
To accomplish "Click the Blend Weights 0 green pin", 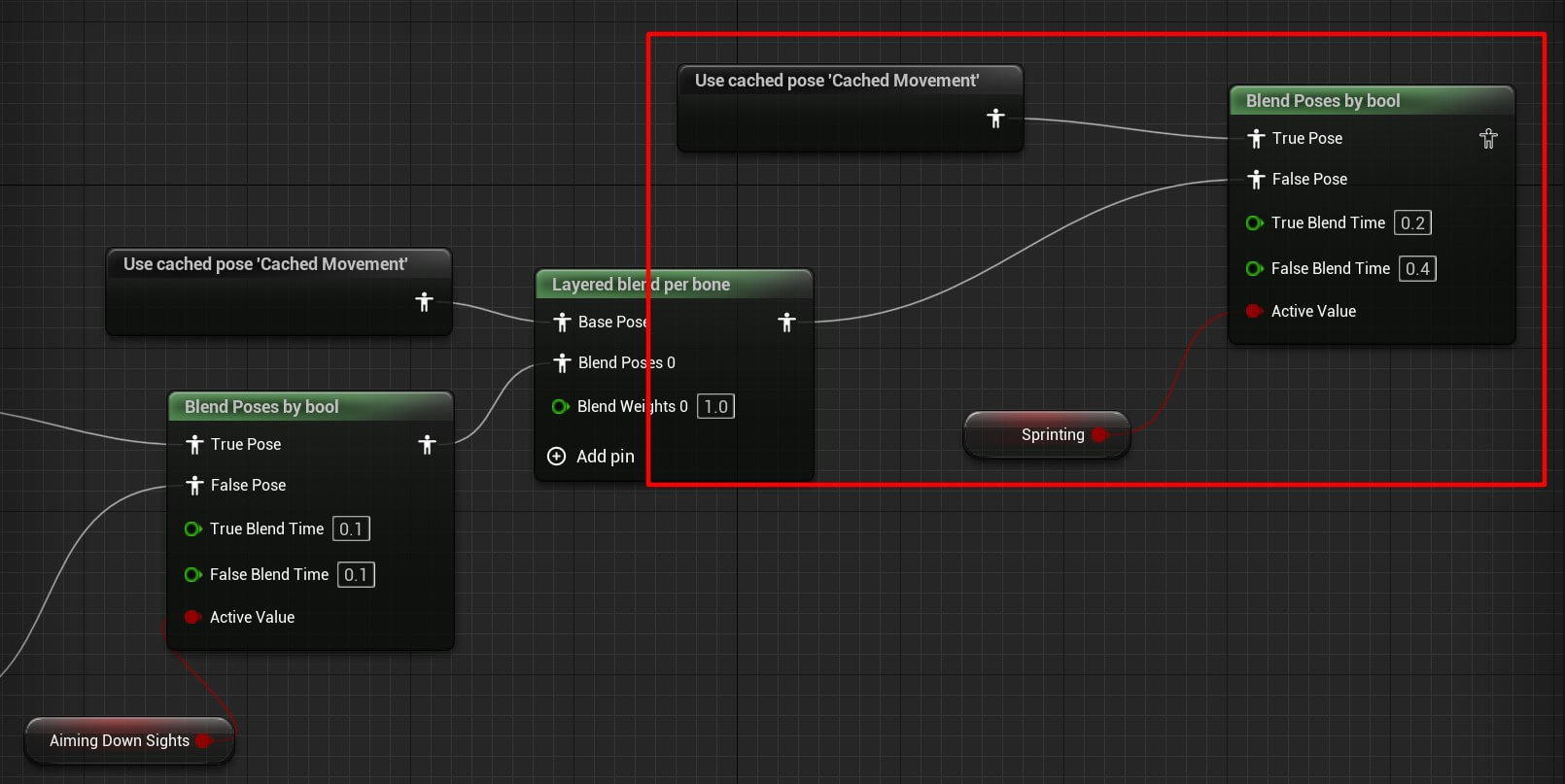I will [561, 406].
